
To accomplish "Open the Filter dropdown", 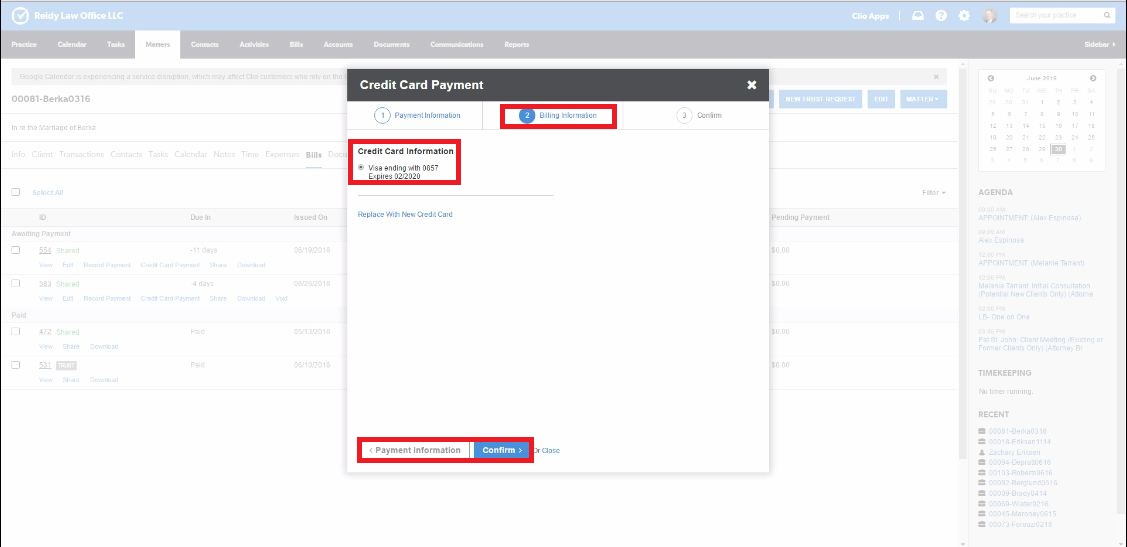I will tap(933, 192).
